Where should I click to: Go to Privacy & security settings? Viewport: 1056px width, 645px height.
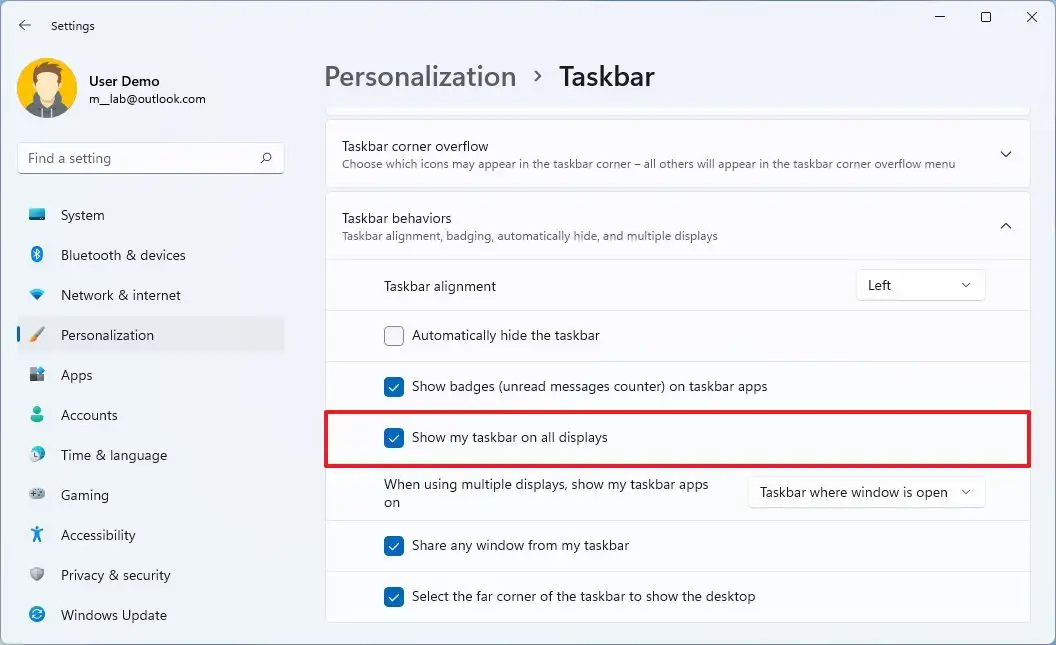pos(116,575)
